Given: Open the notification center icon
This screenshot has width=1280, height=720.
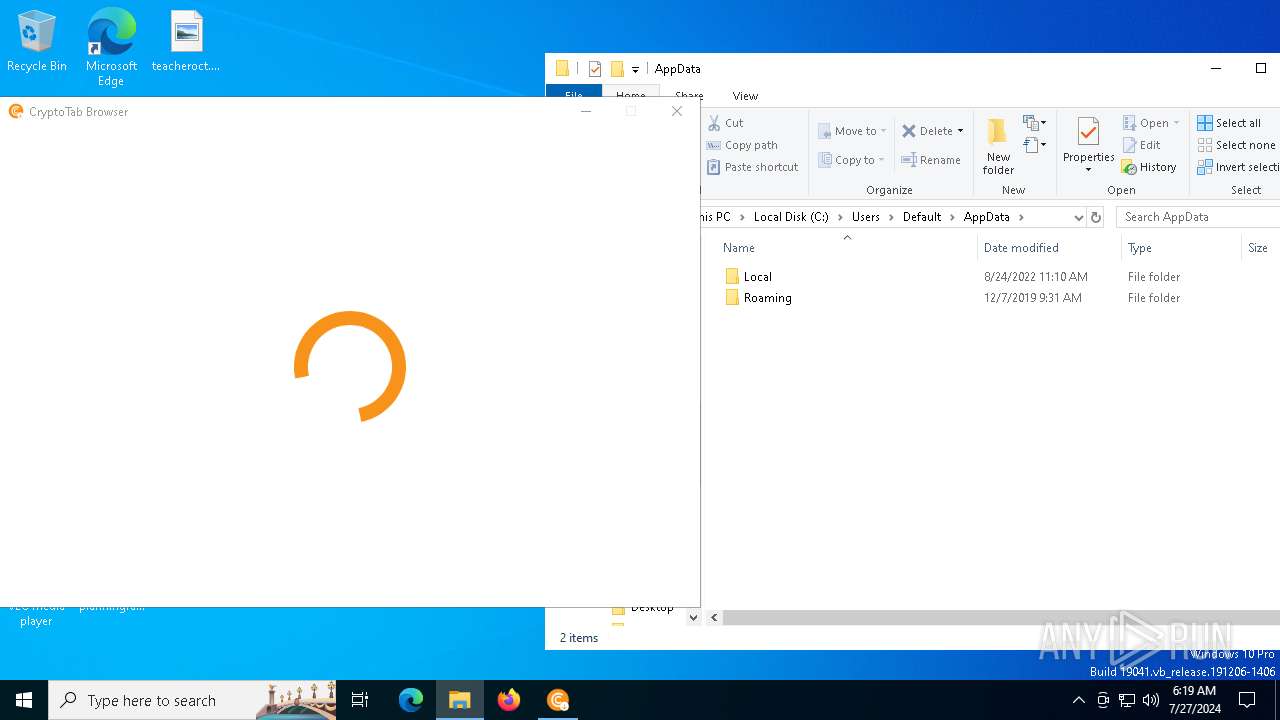Looking at the screenshot, I should [1247, 700].
